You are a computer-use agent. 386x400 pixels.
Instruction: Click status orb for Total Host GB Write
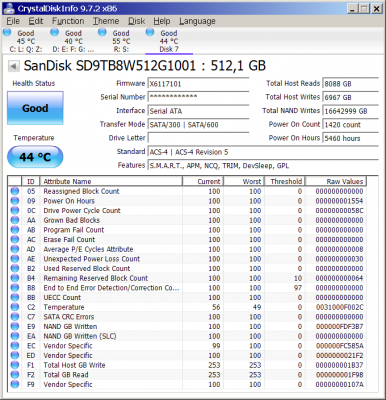(x=15, y=365)
